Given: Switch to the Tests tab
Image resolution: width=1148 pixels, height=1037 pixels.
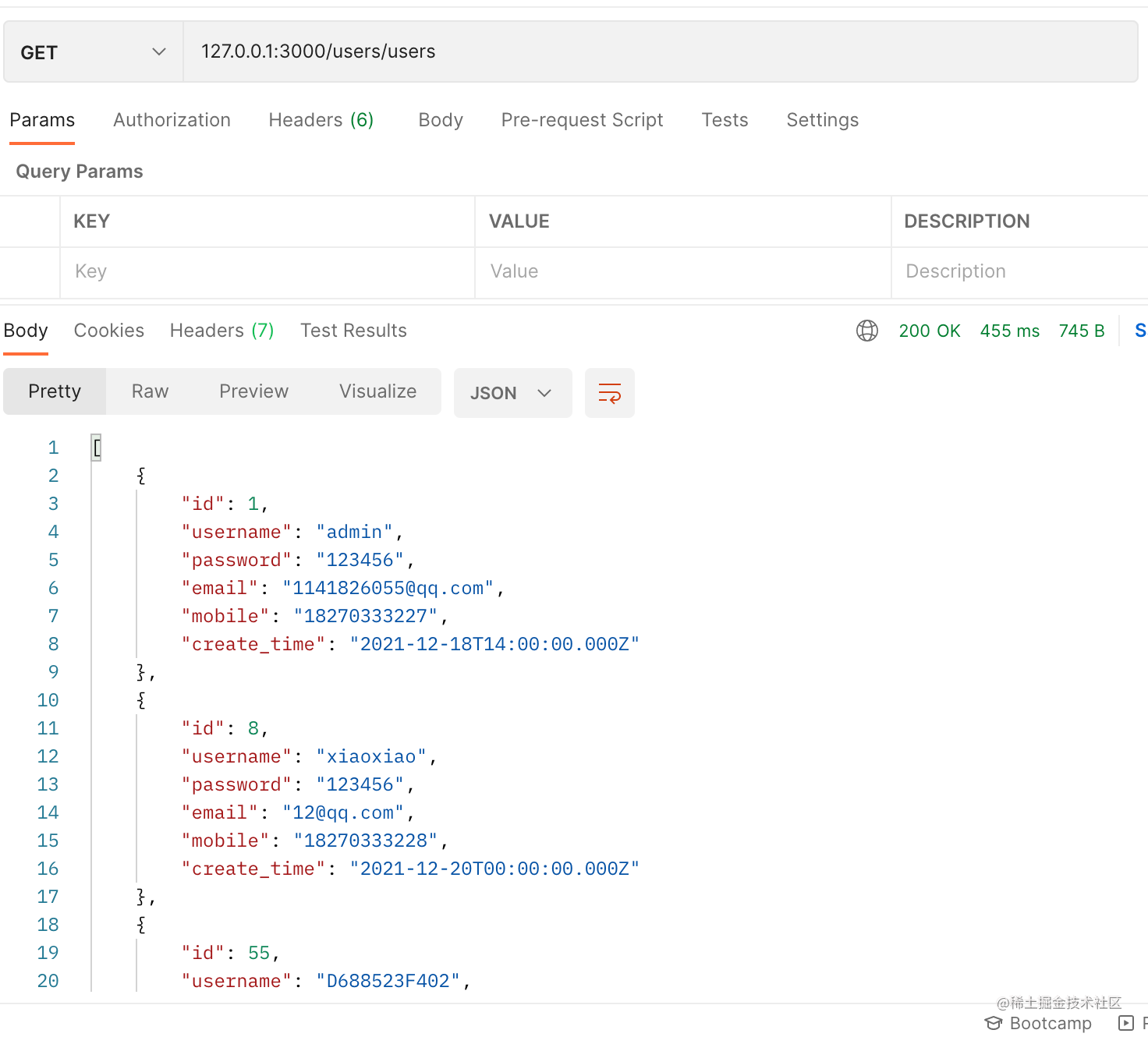Looking at the screenshot, I should tap(725, 120).
